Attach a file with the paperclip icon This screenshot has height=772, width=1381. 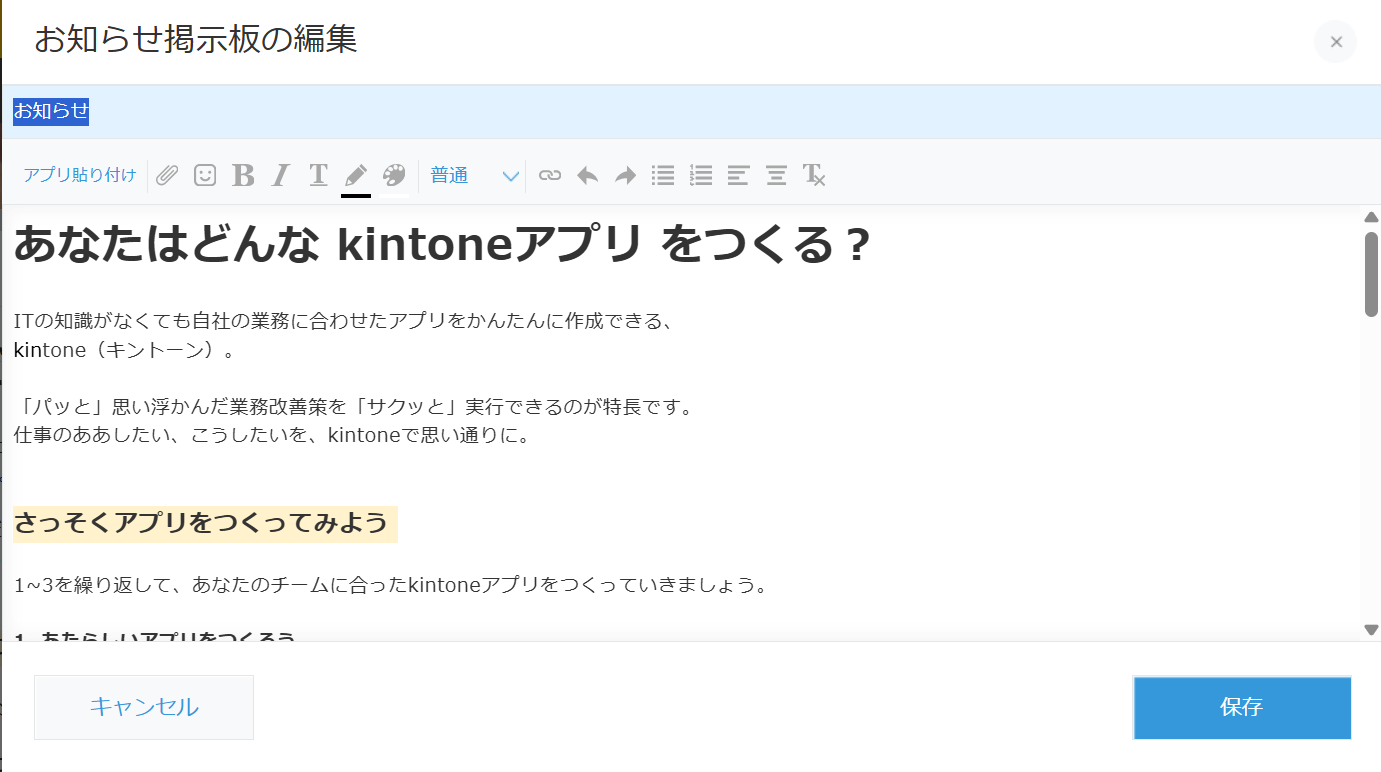click(x=167, y=175)
